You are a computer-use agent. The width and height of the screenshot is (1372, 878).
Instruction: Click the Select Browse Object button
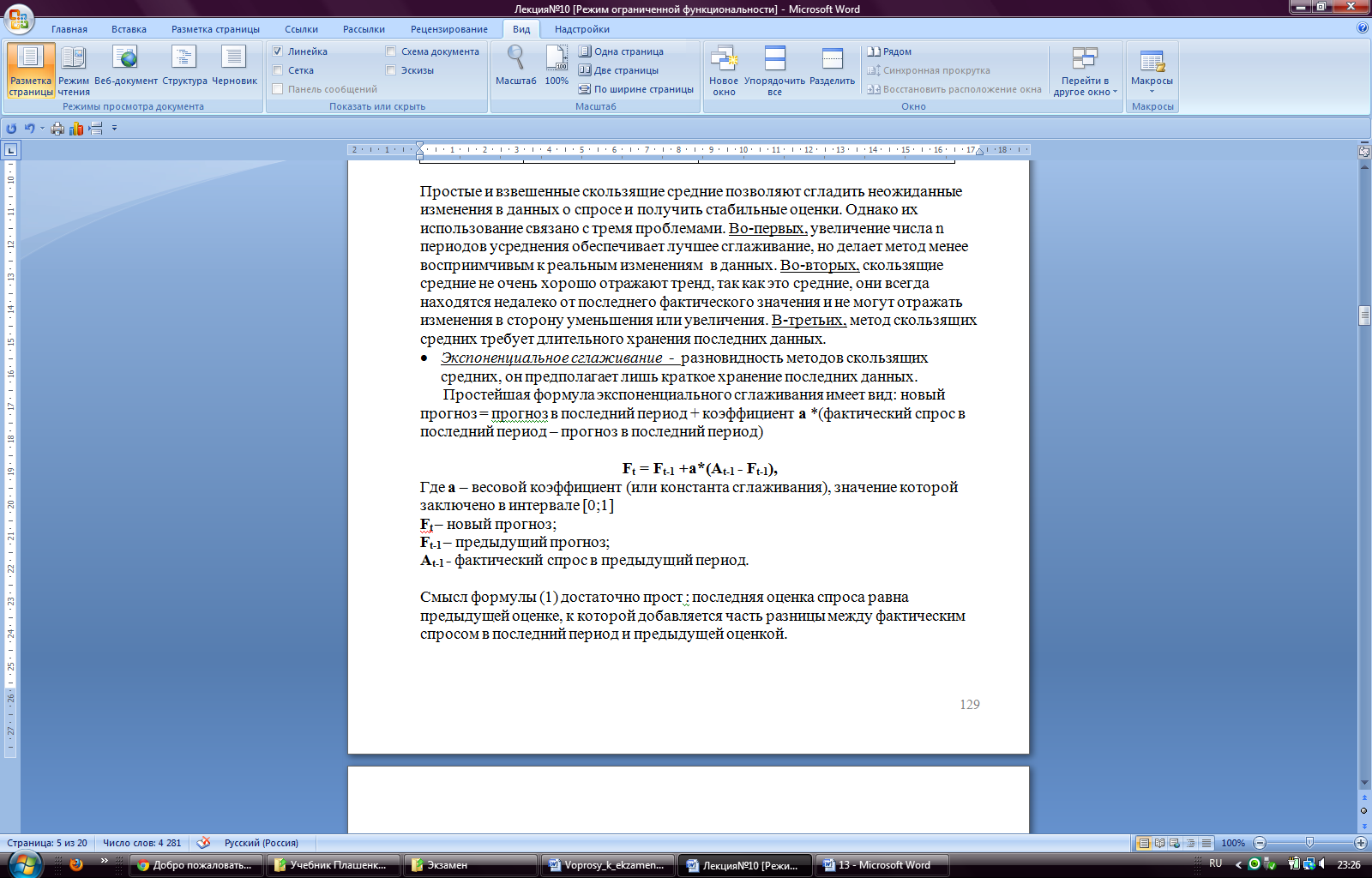coord(1364,810)
